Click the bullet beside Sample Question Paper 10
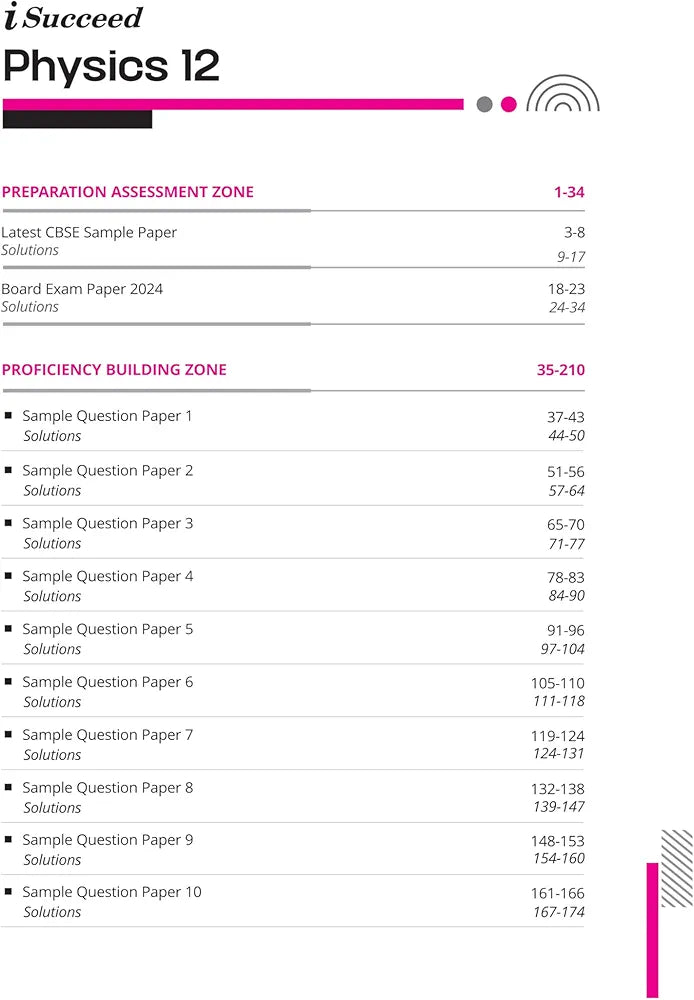 pos(9,891)
